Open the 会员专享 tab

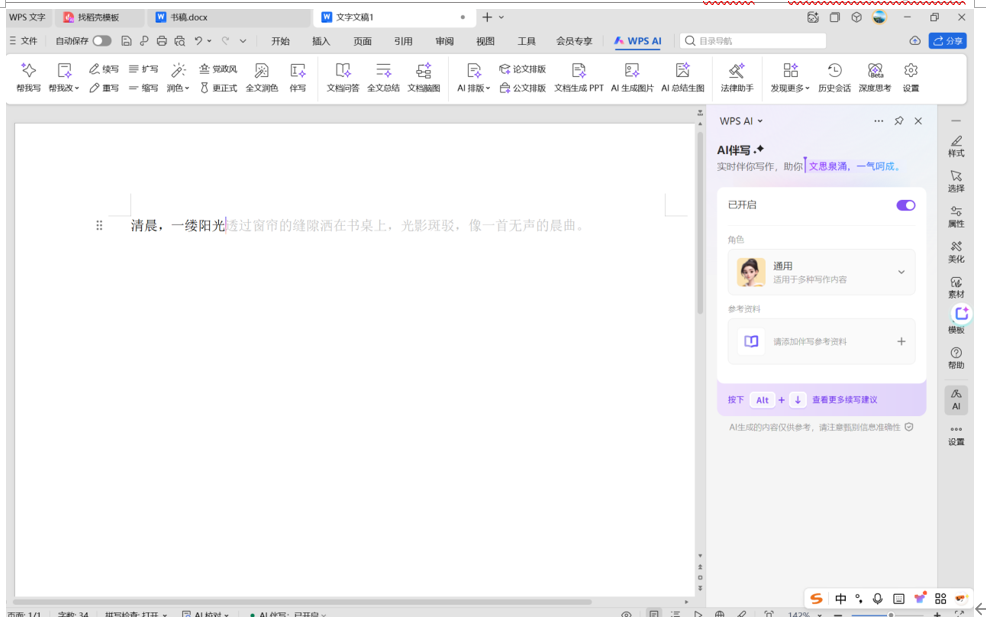coord(573,41)
